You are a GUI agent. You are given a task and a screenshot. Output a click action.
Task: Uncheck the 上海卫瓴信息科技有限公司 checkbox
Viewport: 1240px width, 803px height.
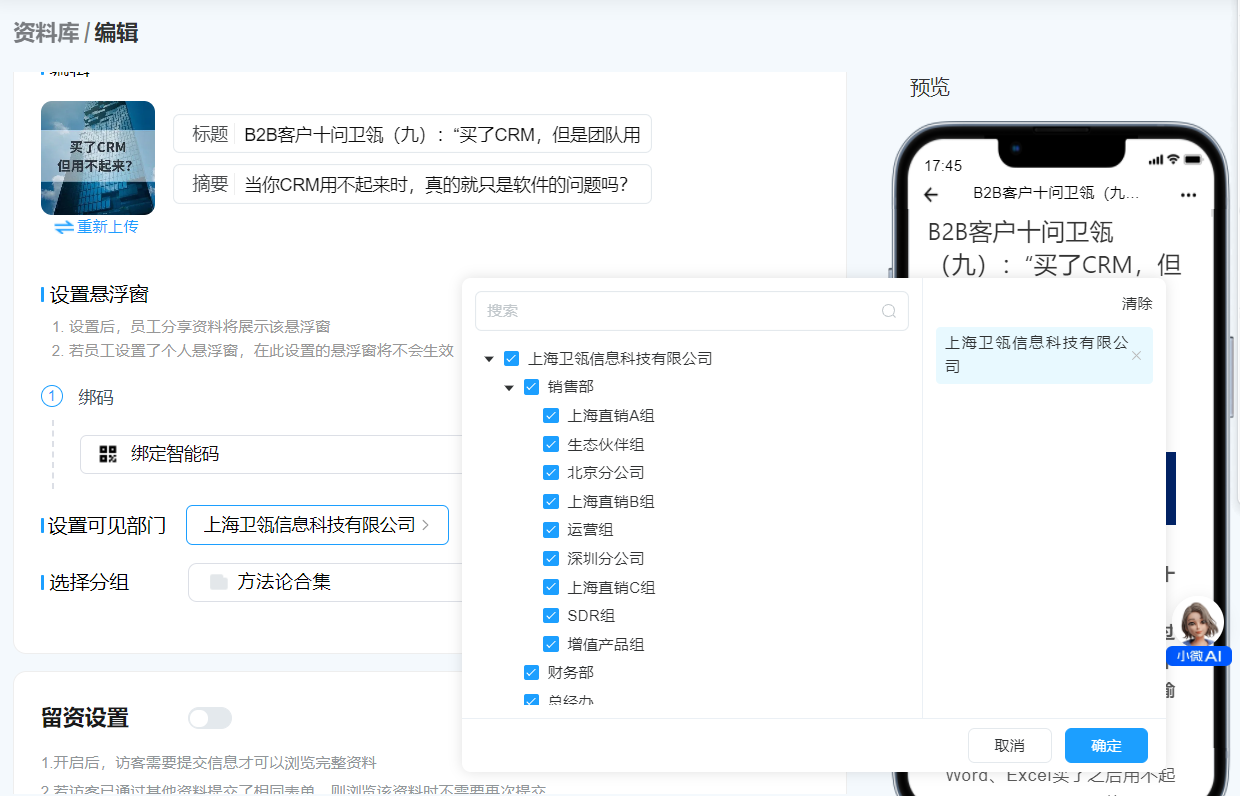pos(512,358)
